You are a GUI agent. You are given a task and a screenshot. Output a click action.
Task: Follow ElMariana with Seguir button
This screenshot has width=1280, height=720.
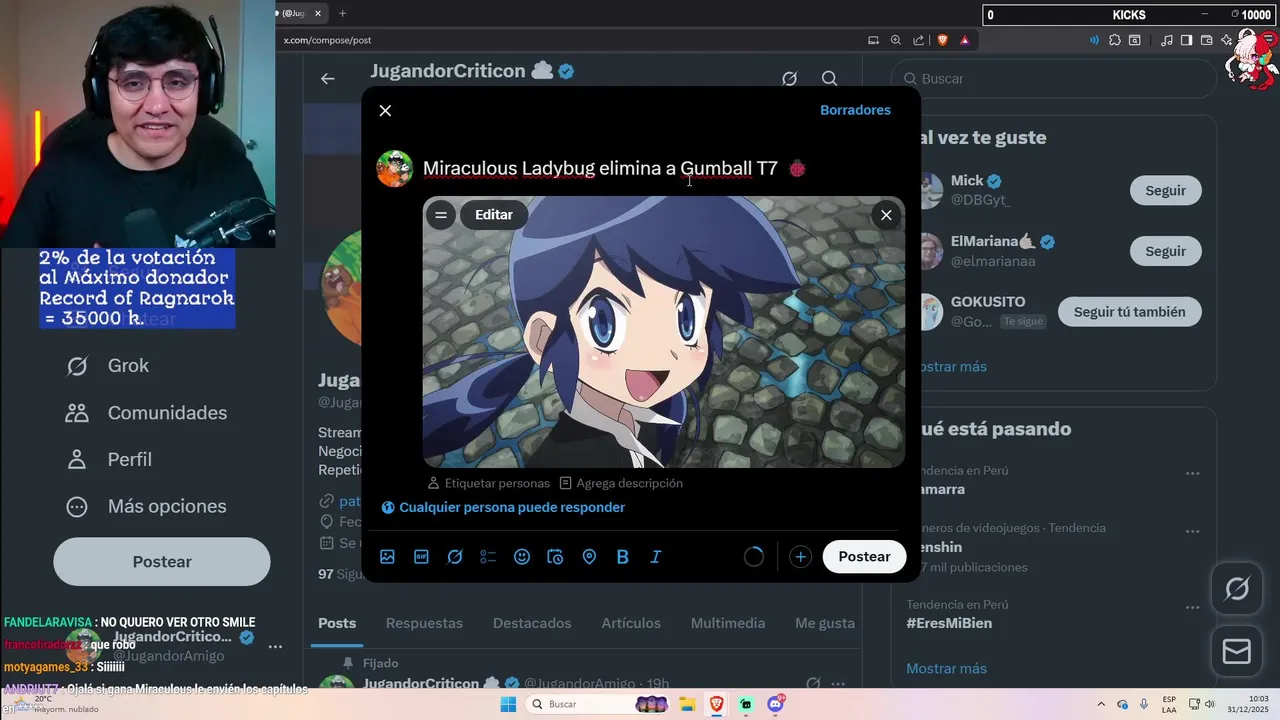point(1165,251)
